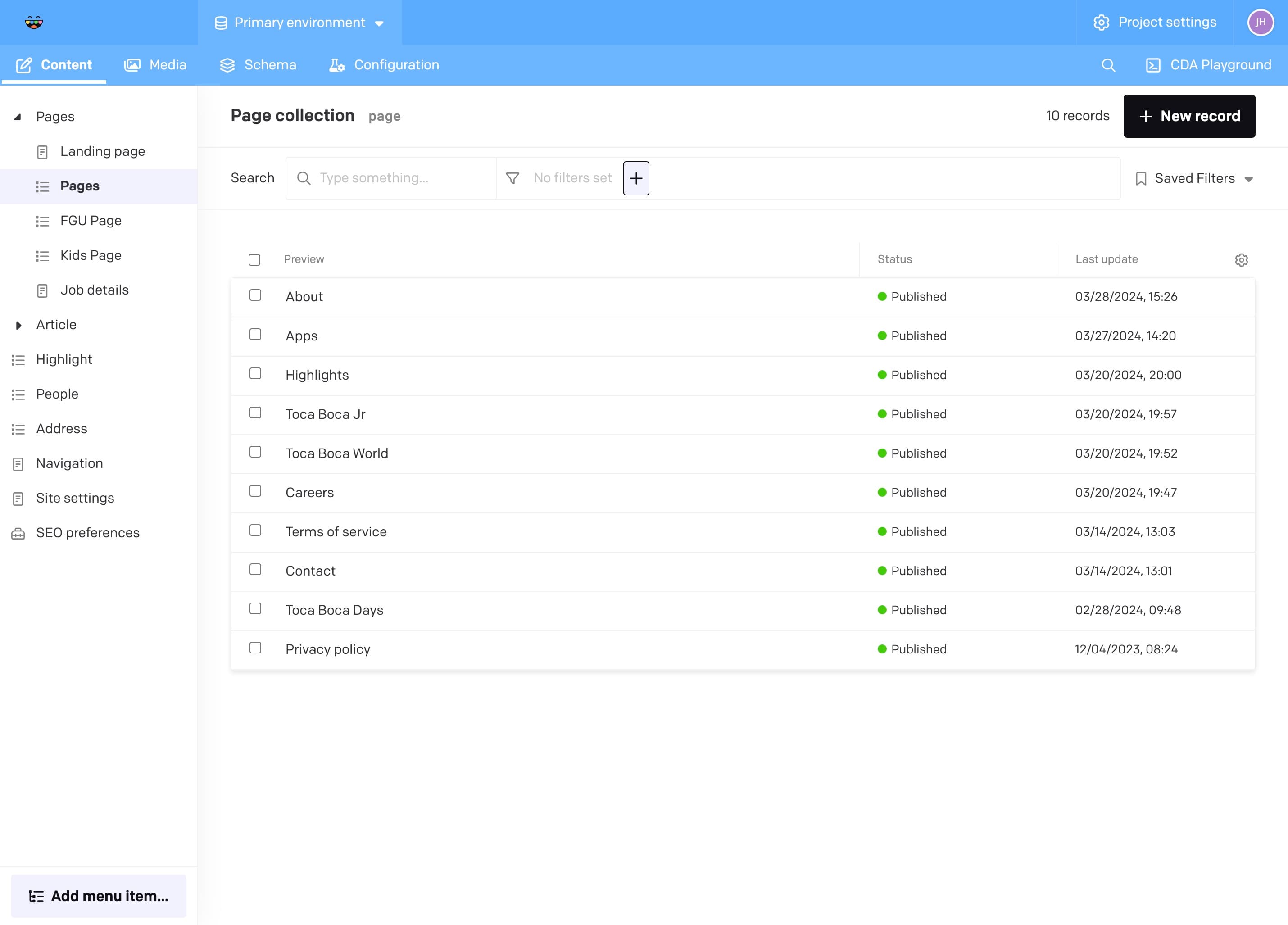The image size is (1288, 925).
Task: Click the Toca Boca logo icon
Action: pos(34,23)
